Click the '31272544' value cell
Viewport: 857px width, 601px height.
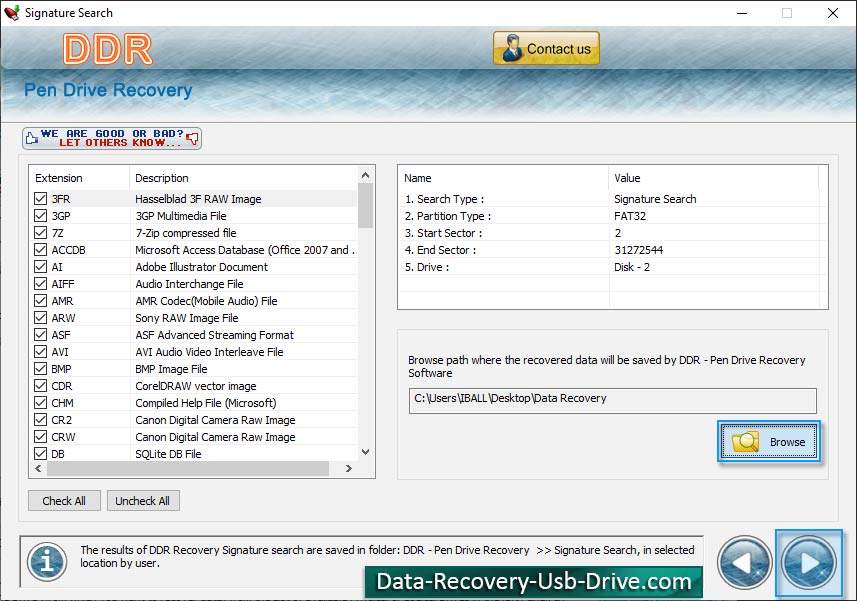(x=638, y=250)
